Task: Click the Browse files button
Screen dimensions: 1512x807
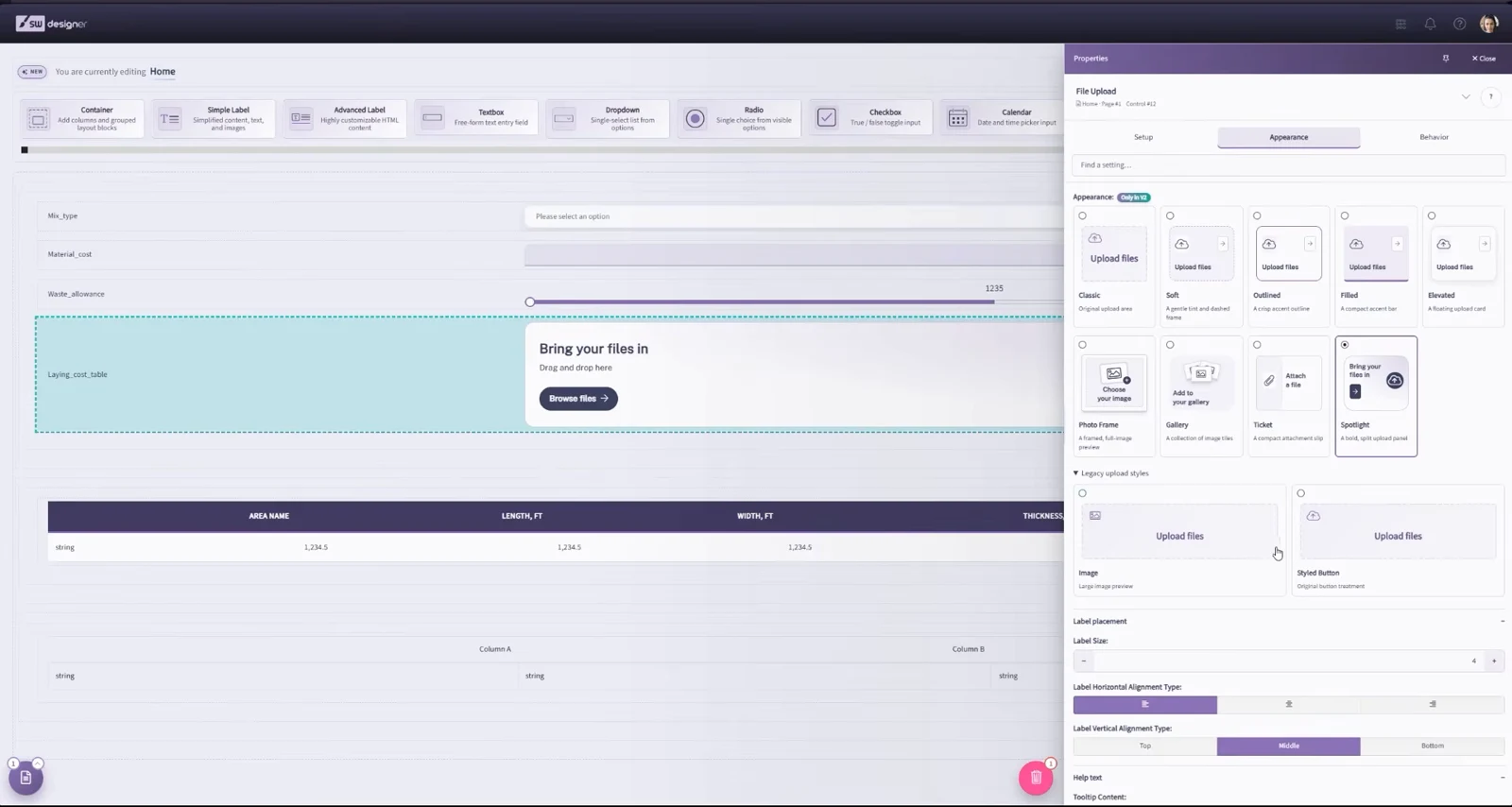Action: pos(578,399)
